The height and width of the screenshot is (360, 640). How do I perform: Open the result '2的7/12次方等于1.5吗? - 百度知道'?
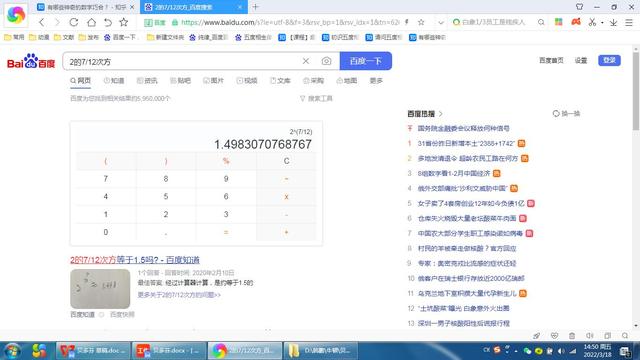coord(135,260)
